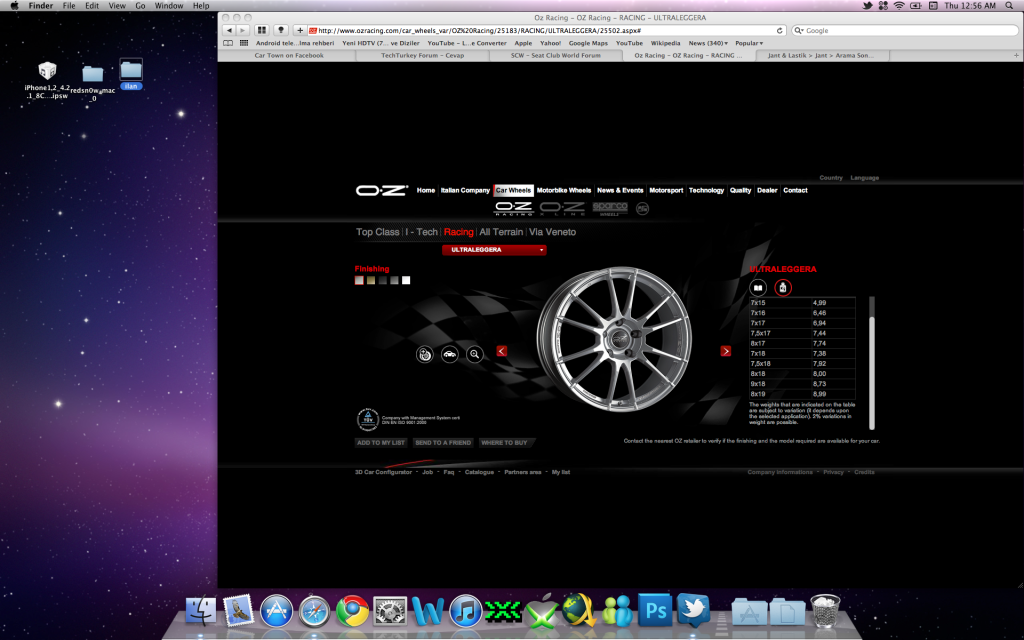Viewport: 1024px width, 640px height.
Task: Switch to the All Terrain category
Action: pyautogui.click(x=501, y=232)
